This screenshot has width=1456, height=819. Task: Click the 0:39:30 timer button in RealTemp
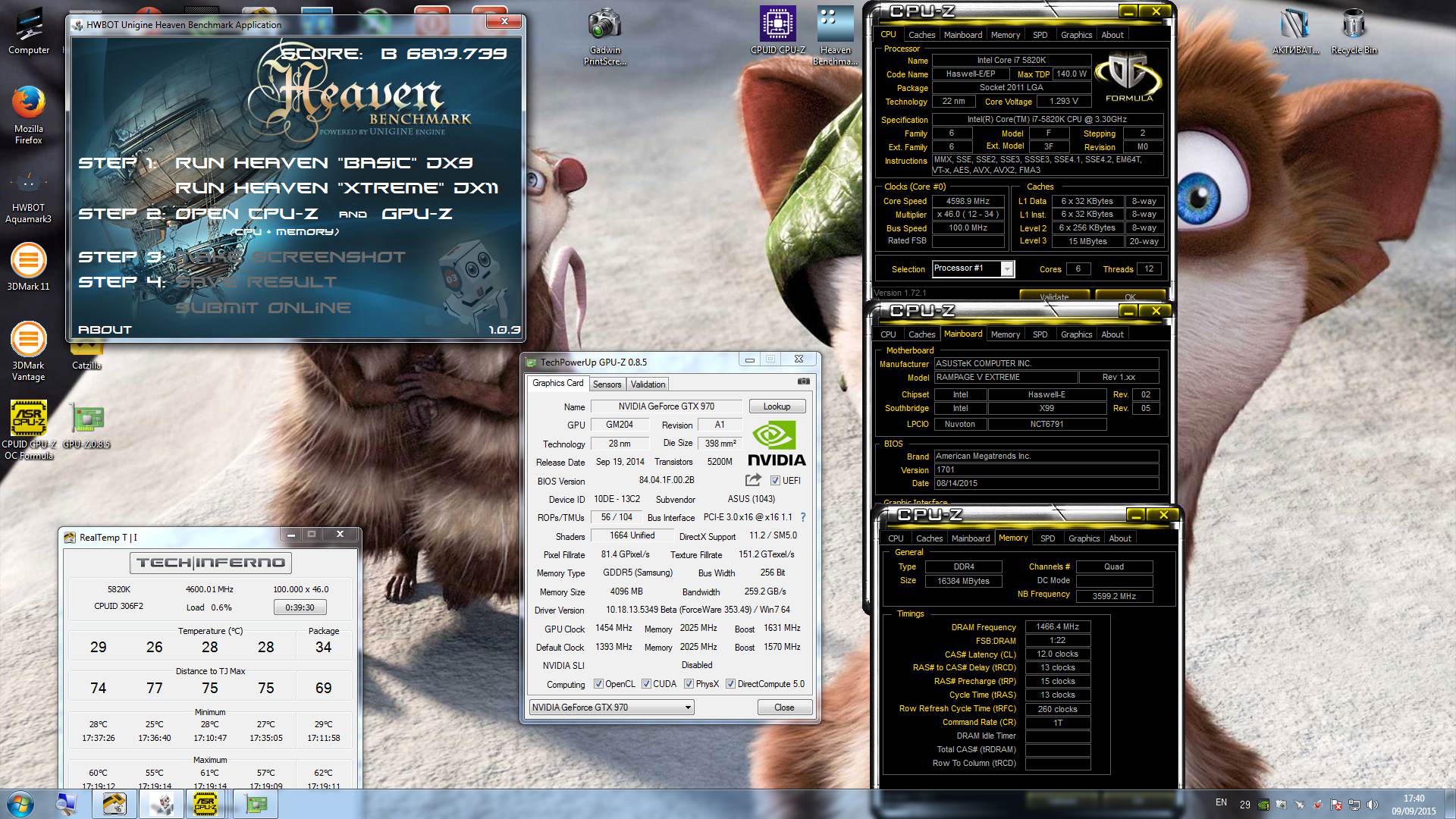[300, 607]
